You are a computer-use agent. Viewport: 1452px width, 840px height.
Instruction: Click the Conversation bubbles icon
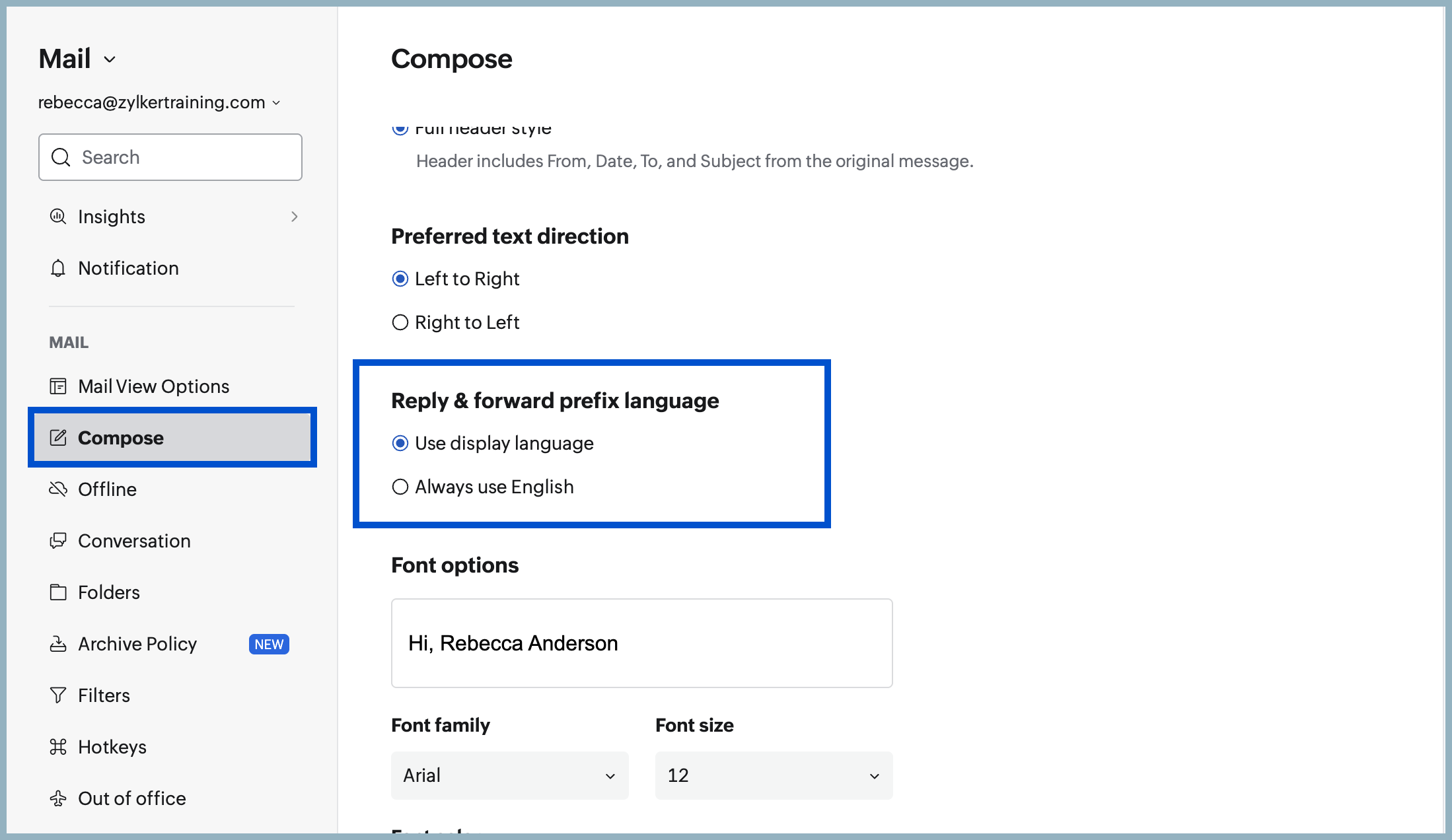click(x=58, y=541)
